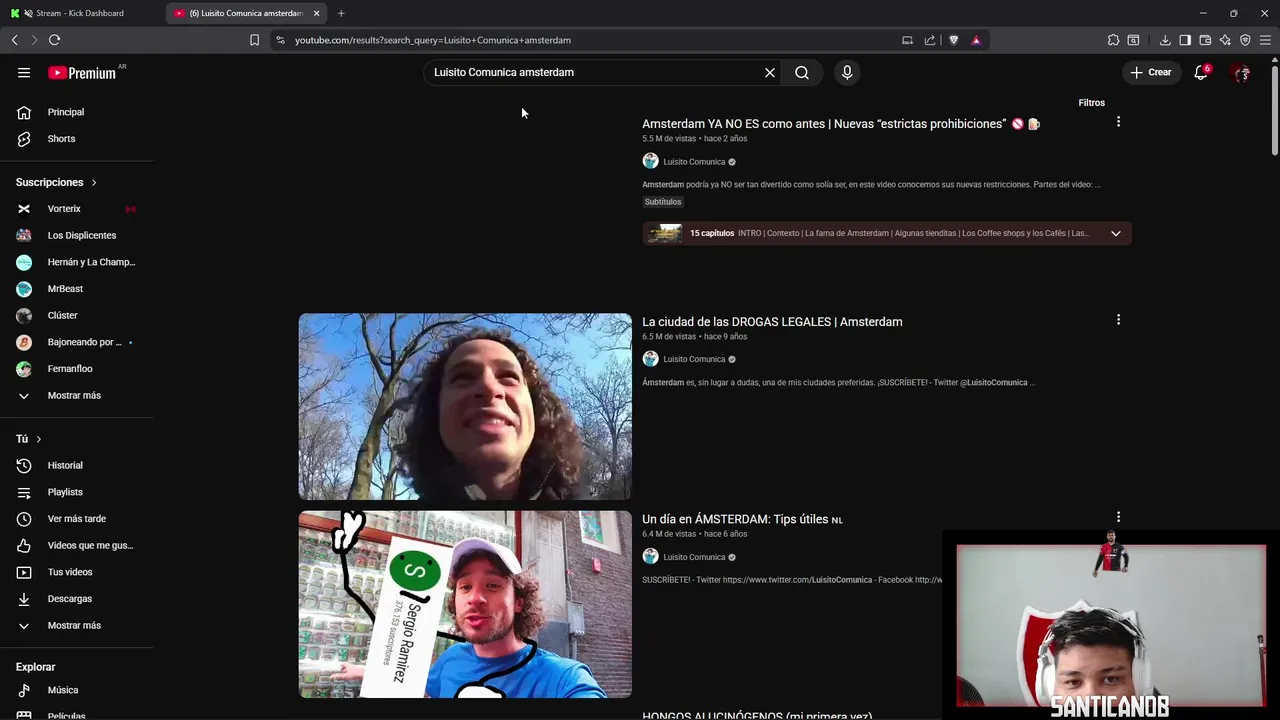Viewport: 1280px width, 720px height.
Task: Click the Sergio Ramírez sign video thumbnail
Action: click(x=465, y=604)
